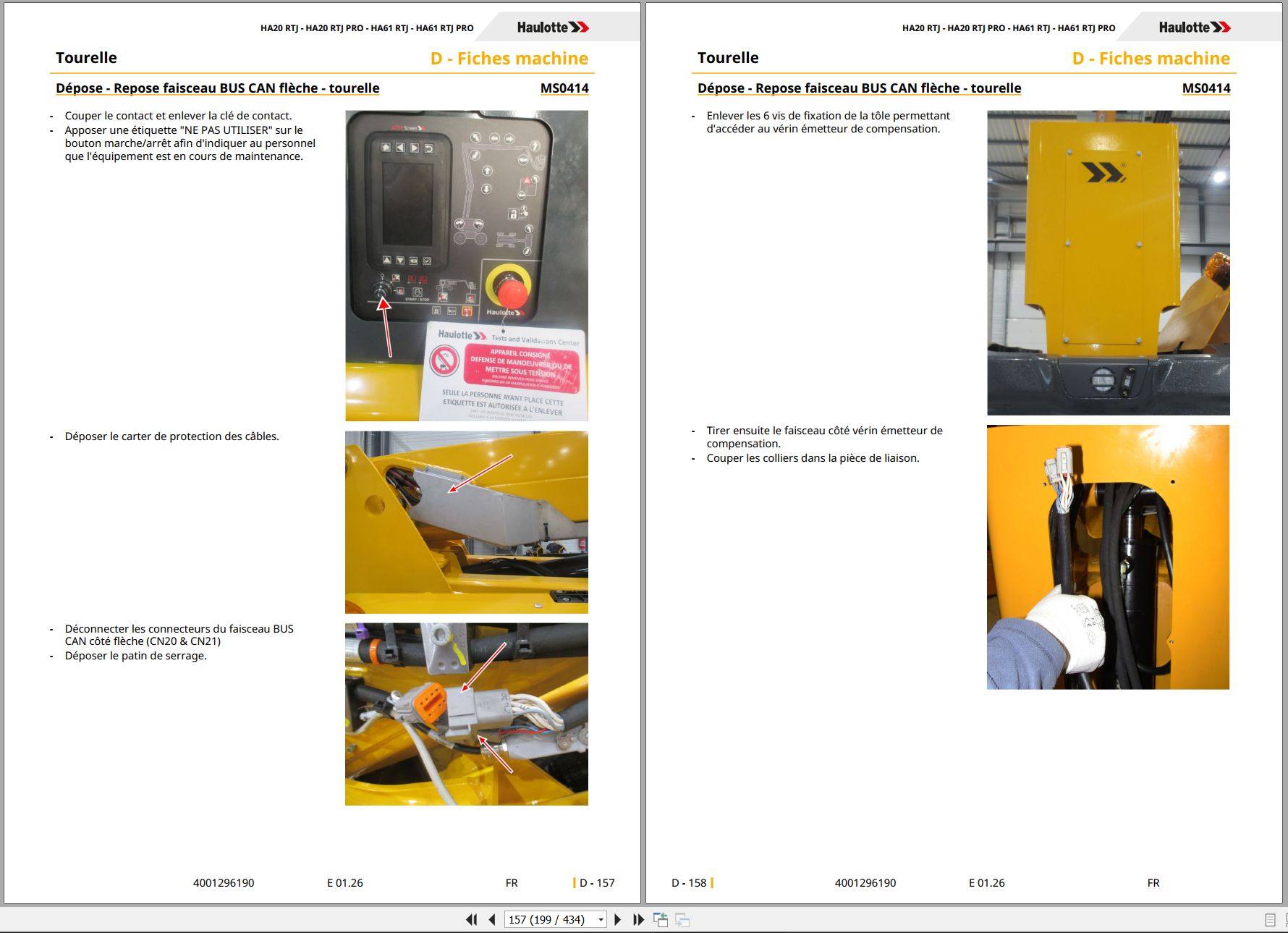Click 'Déposer le patin de serrage' text
Image resolution: width=1288 pixels, height=933 pixels.
coord(136,656)
